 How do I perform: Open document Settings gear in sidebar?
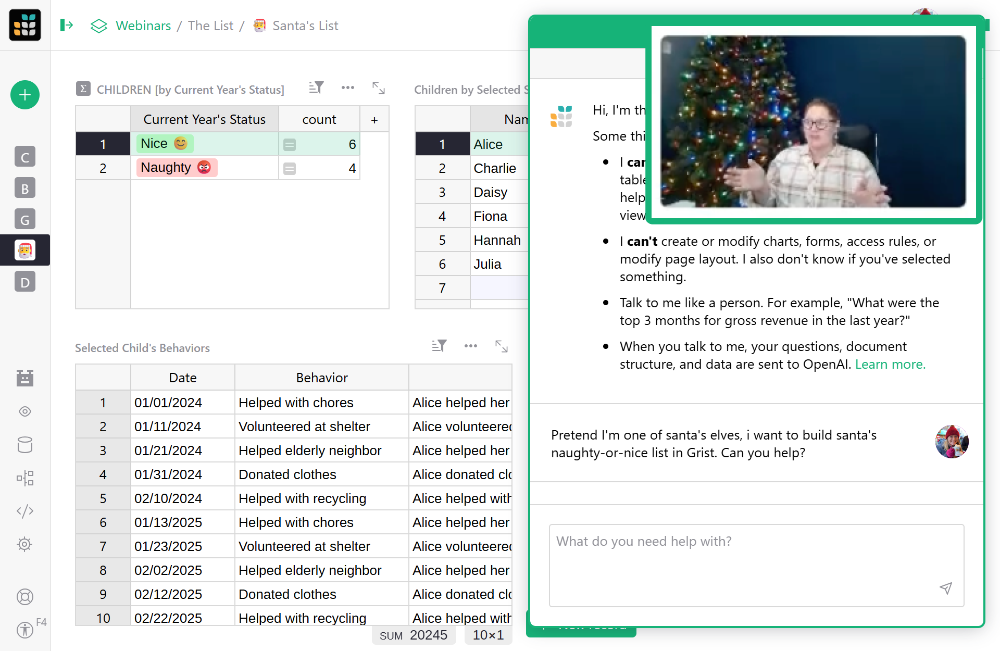[x=25, y=544]
